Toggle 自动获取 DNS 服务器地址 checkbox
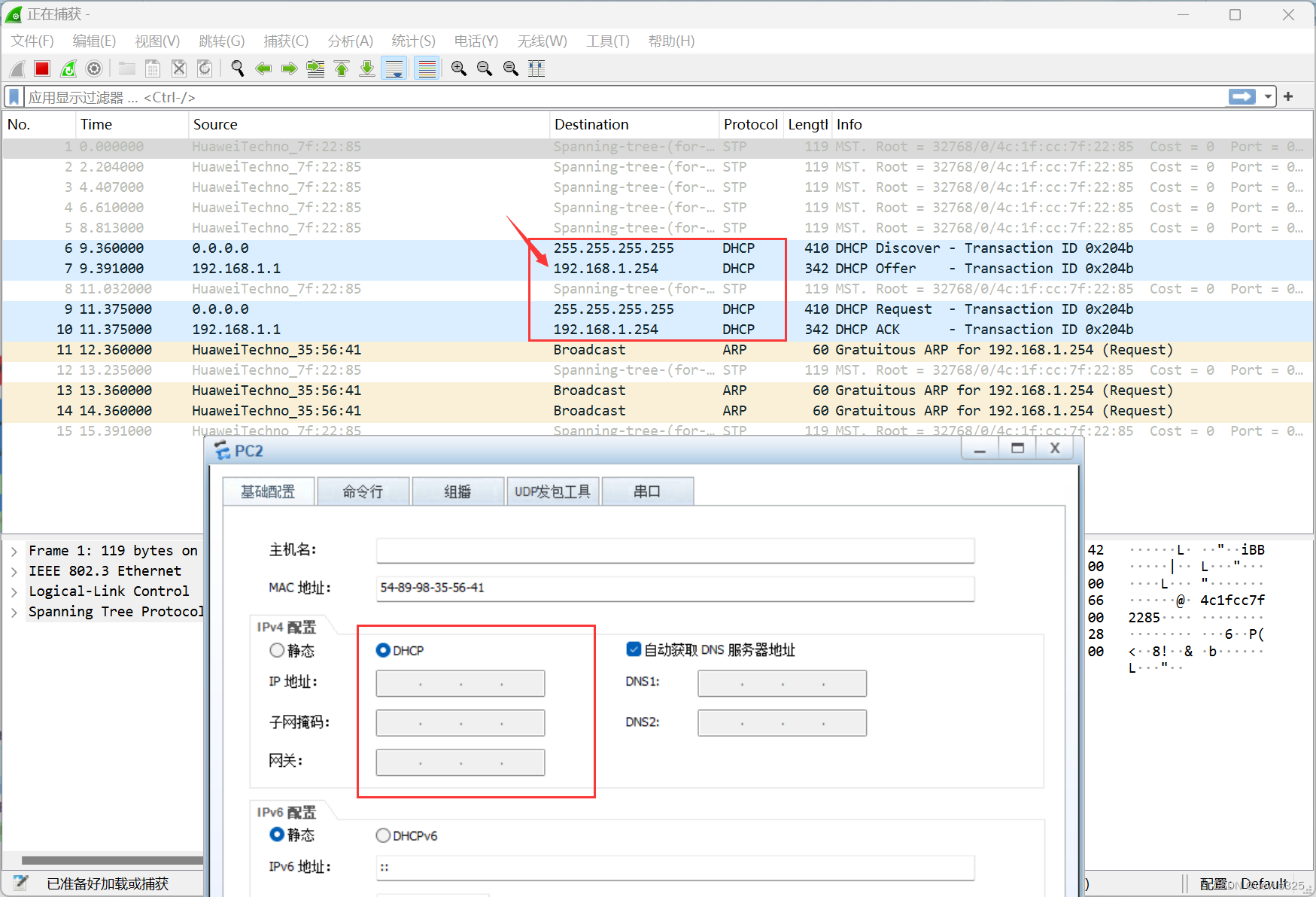Image resolution: width=1316 pixels, height=897 pixels. point(634,649)
